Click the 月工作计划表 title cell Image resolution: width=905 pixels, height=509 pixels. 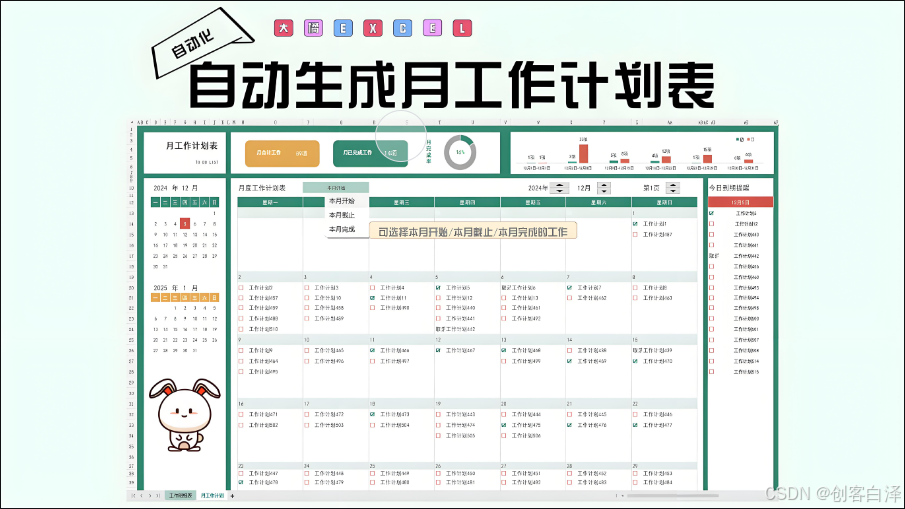(192, 146)
